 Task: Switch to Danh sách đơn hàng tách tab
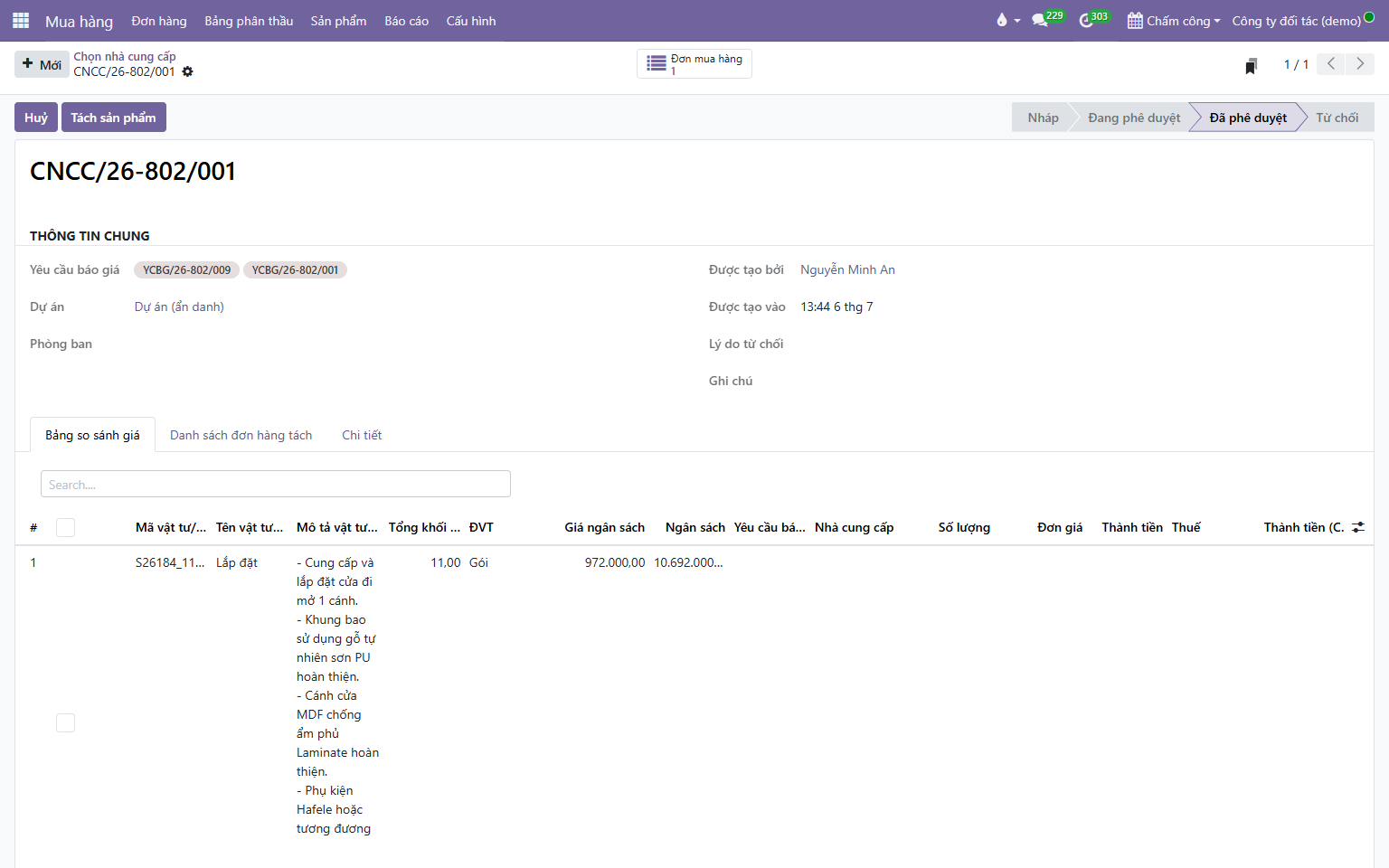click(241, 435)
